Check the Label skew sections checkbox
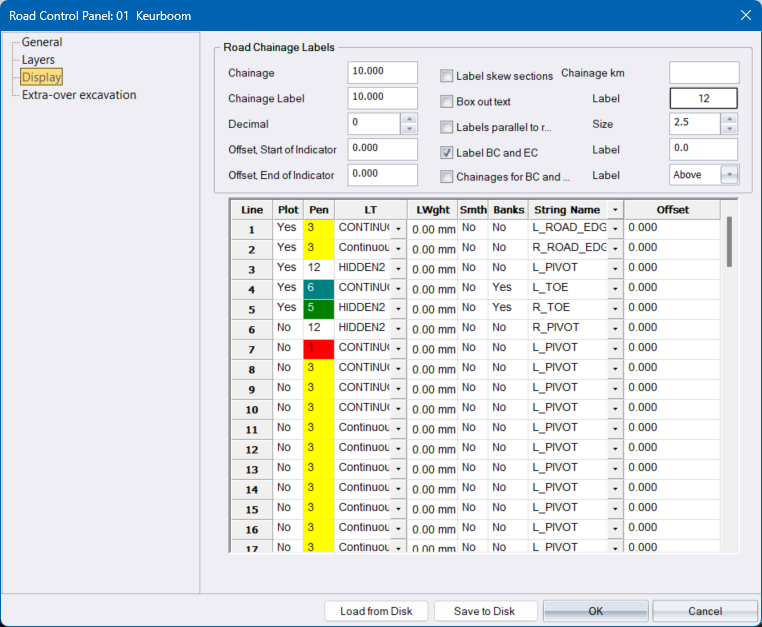Image resolution: width=762 pixels, height=627 pixels. click(x=447, y=76)
